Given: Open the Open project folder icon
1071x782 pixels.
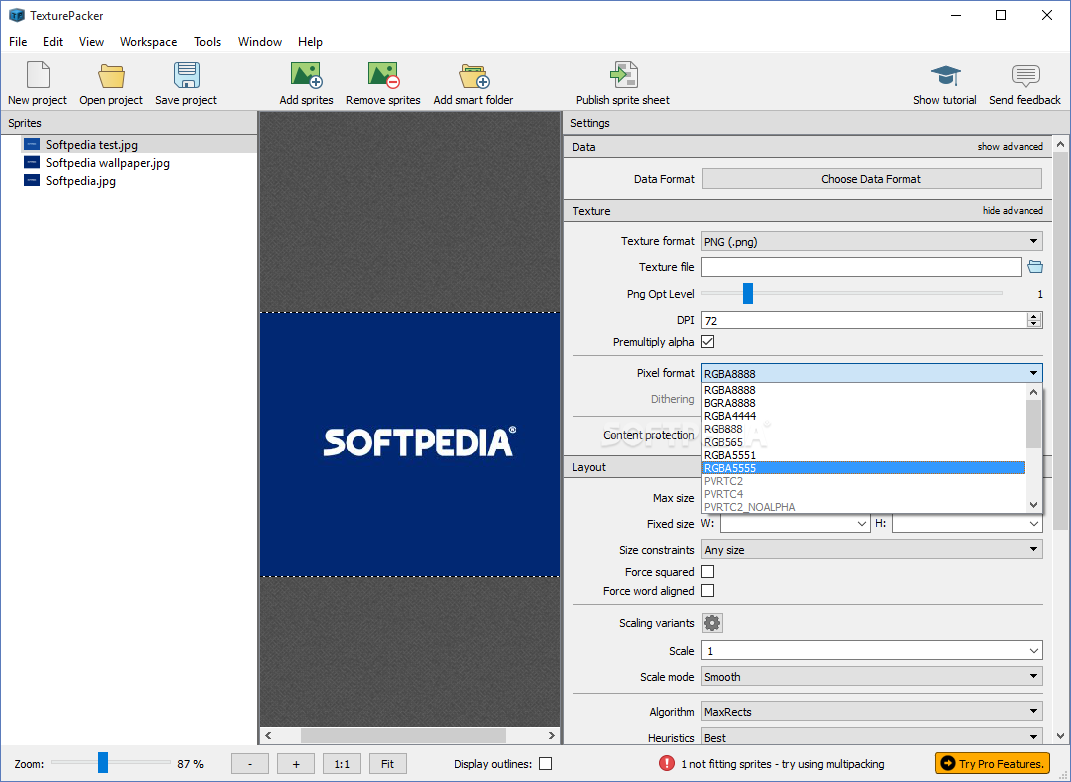Looking at the screenshot, I should click(x=111, y=75).
